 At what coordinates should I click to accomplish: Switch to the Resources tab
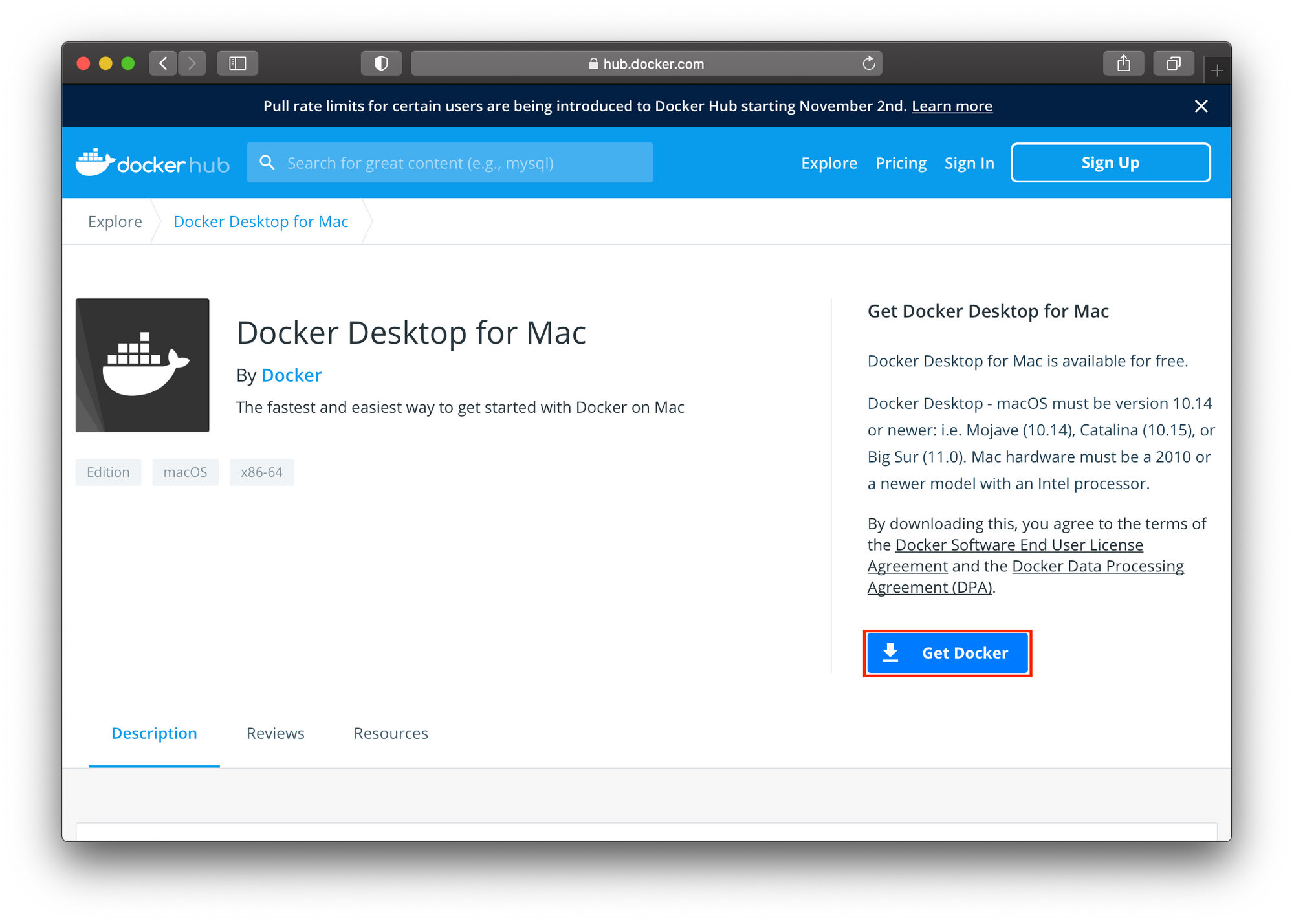click(x=391, y=733)
